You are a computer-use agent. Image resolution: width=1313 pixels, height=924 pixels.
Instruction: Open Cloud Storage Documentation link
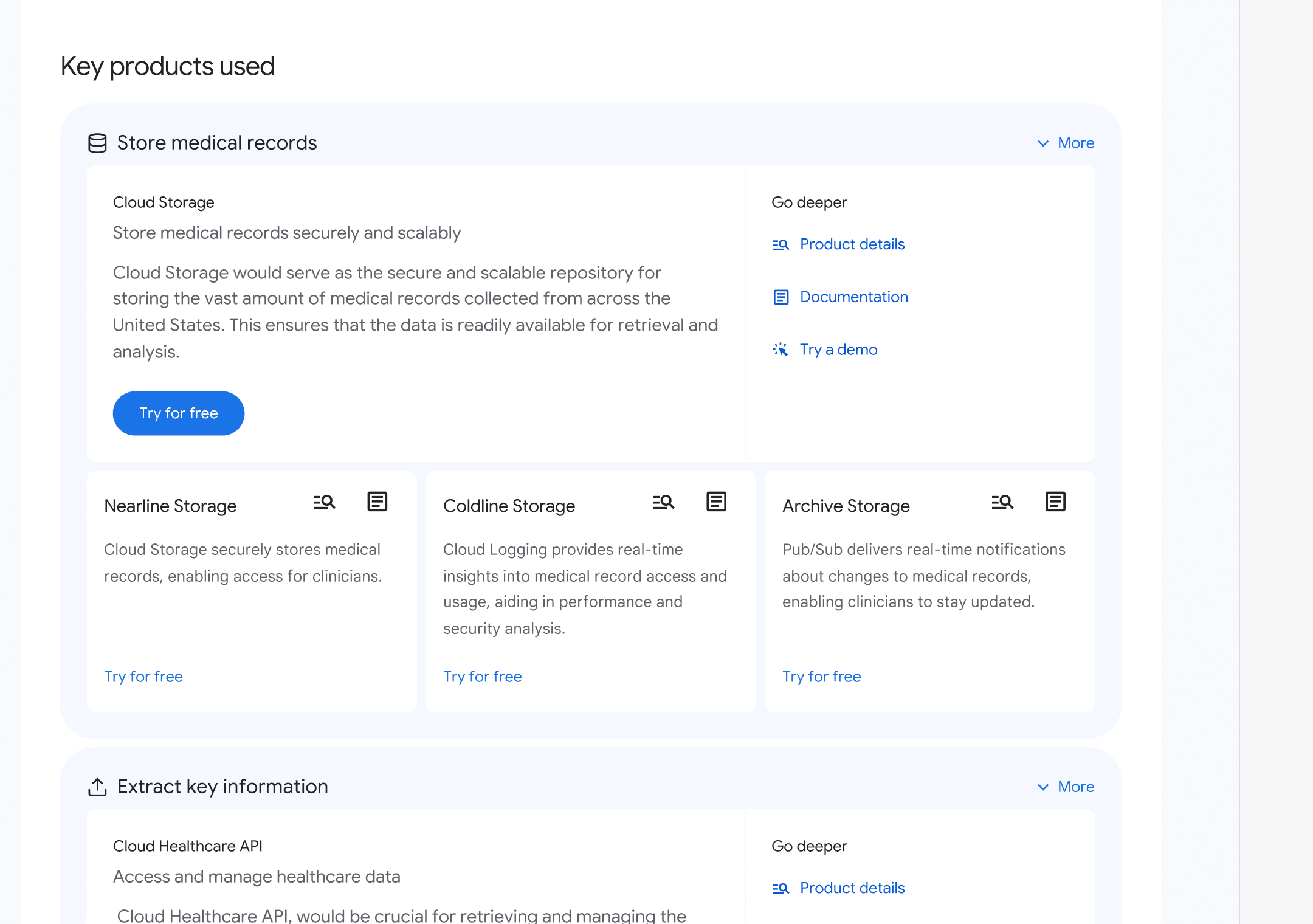(x=853, y=297)
